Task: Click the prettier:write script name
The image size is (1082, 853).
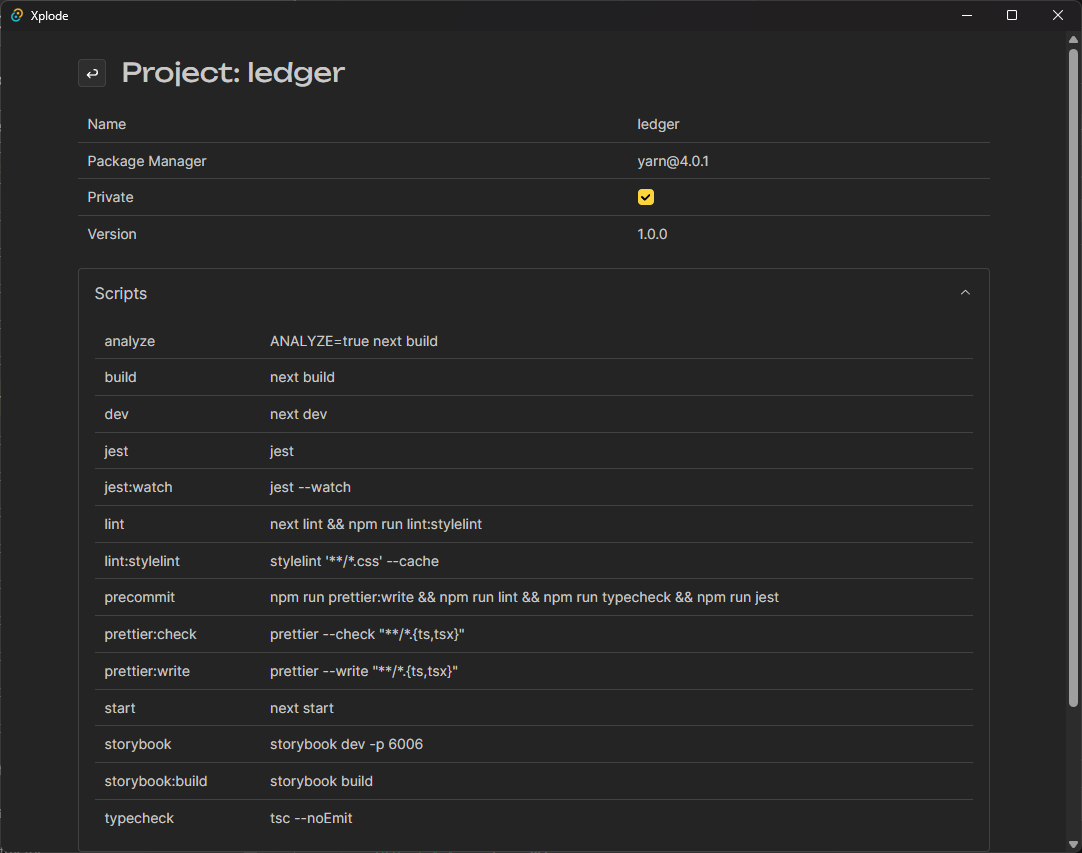Action: tap(147, 671)
